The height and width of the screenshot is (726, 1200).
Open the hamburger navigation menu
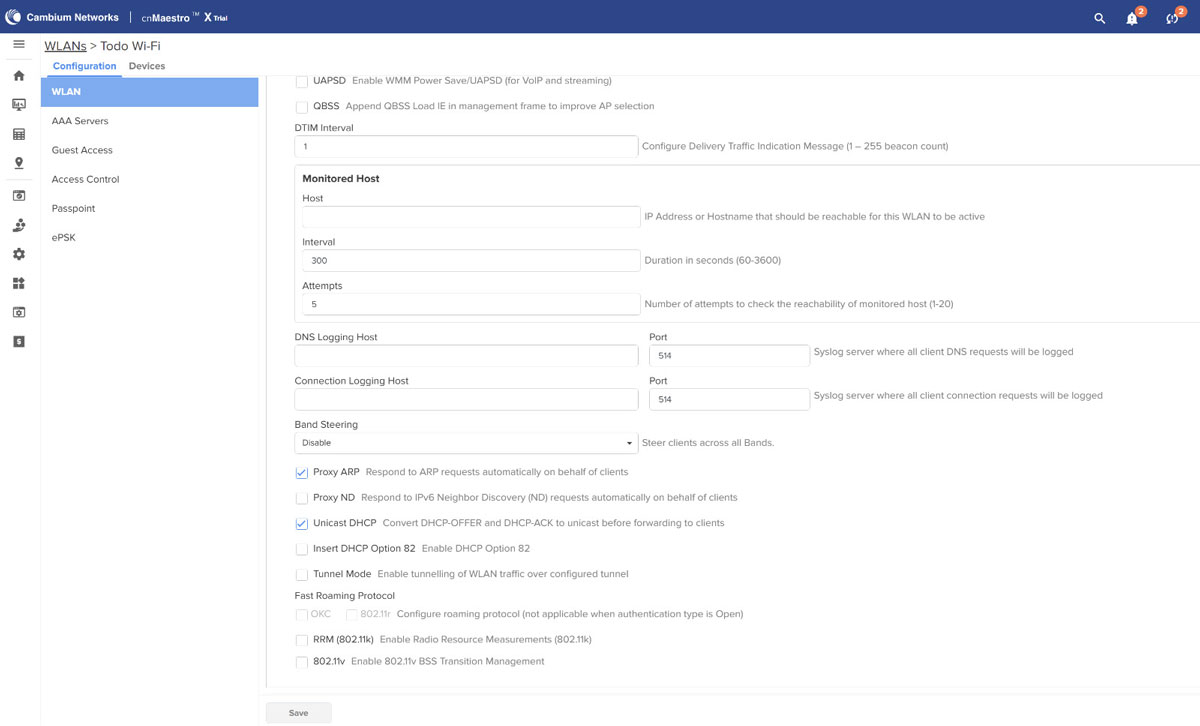[x=18, y=45]
